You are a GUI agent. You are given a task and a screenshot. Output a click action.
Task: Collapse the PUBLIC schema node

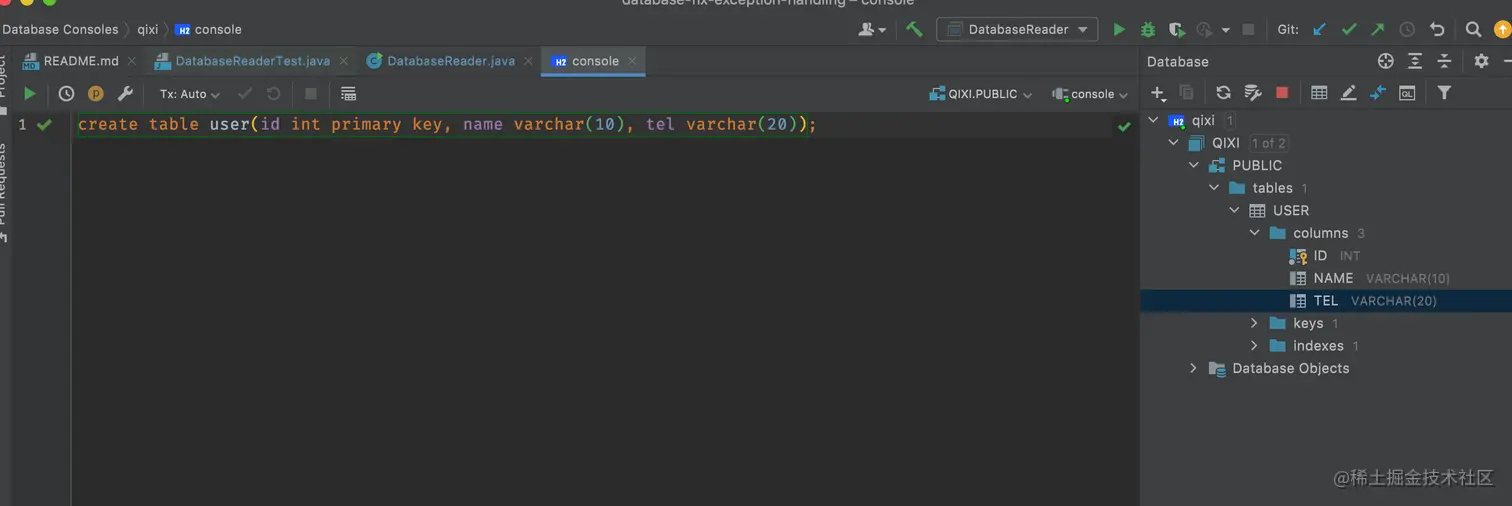coord(1194,165)
